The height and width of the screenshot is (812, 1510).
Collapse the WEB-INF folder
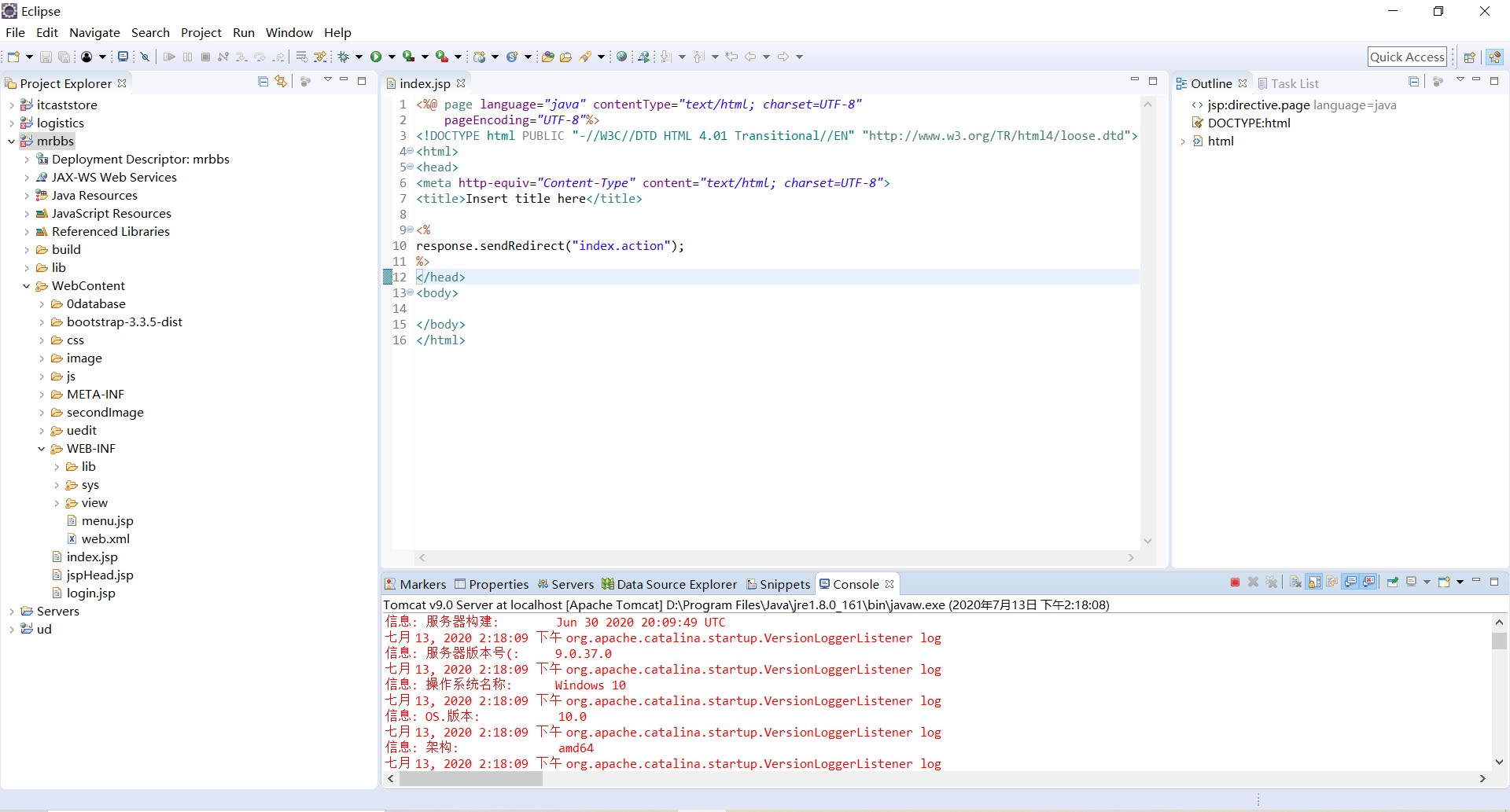coord(41,449)
